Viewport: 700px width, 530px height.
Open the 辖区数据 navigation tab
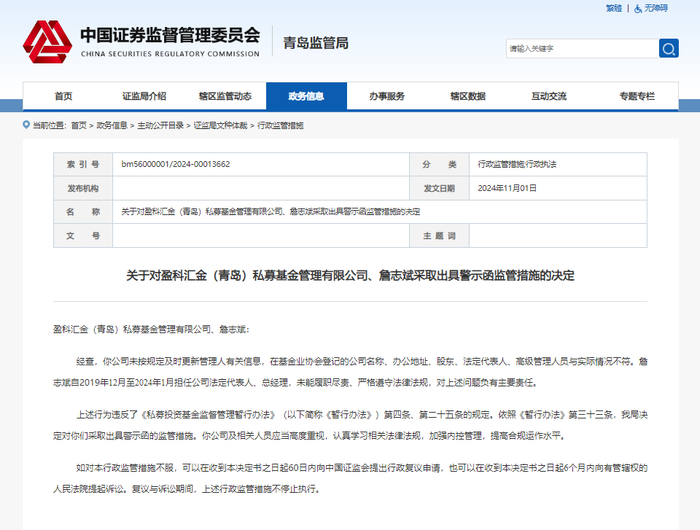pyautogui.click(x=468, y=96)
